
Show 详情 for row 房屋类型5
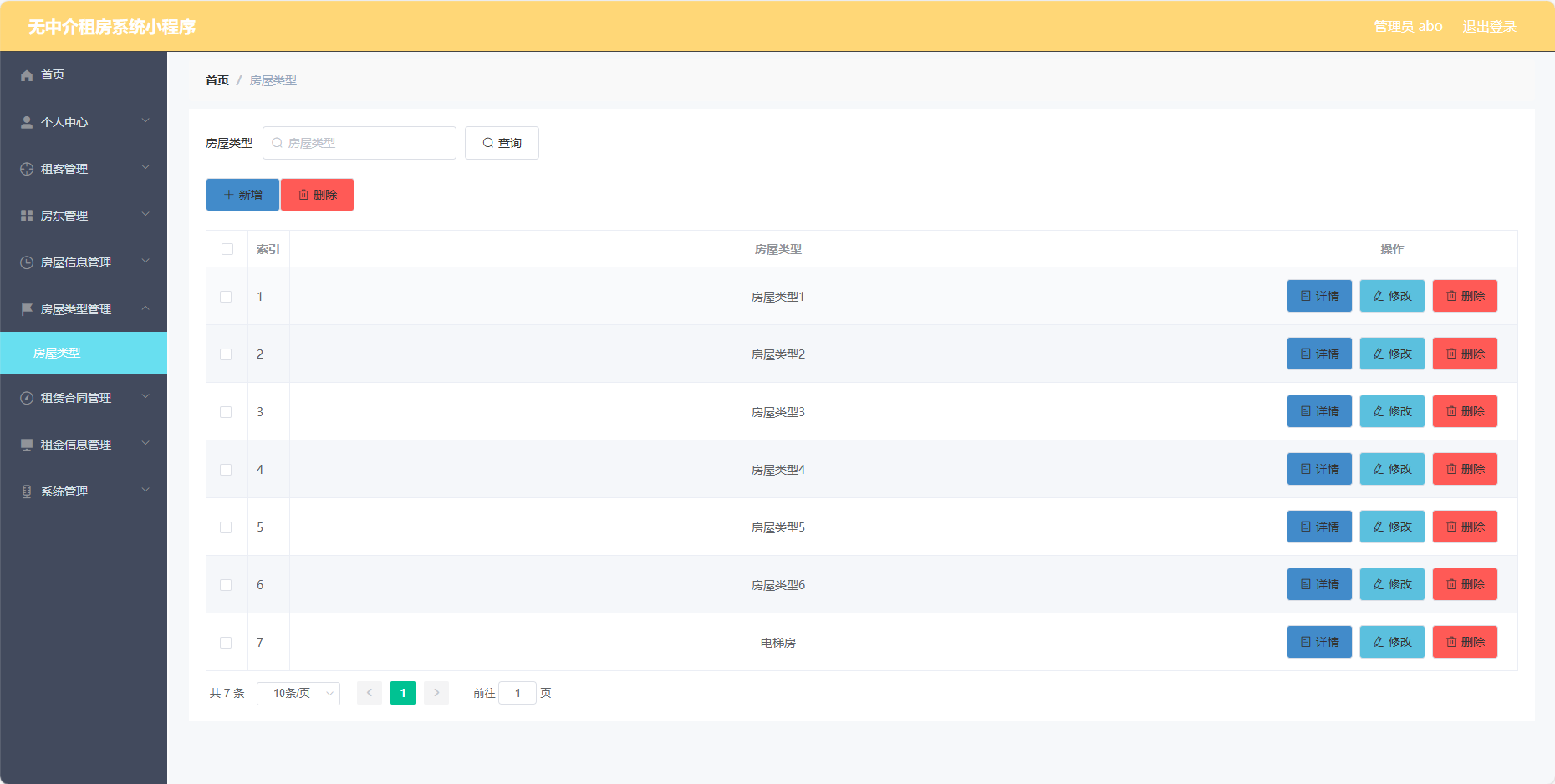point(1319,527)
